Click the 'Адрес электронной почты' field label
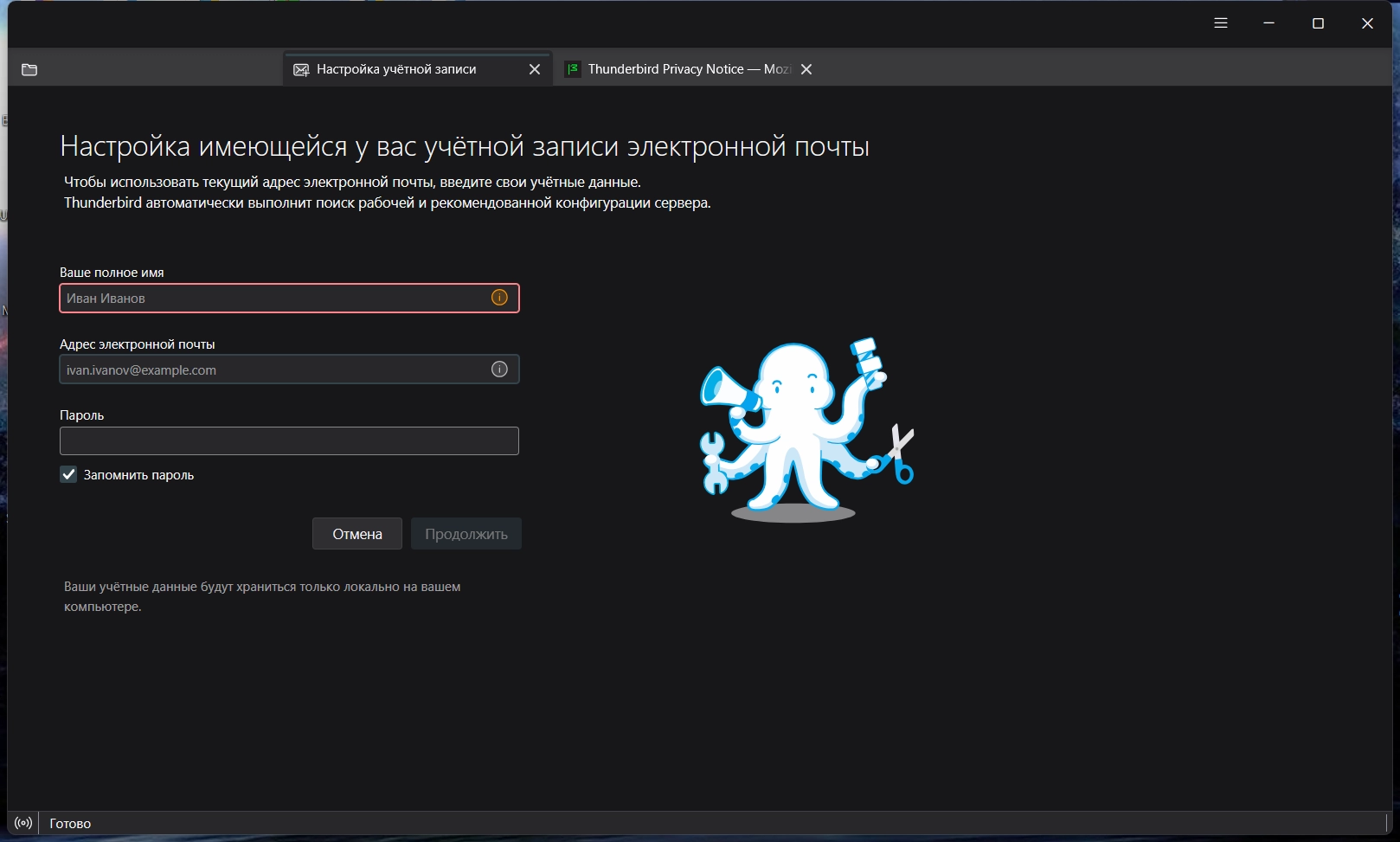Viewport: 1400px width, 842px height. click(137, 344)
